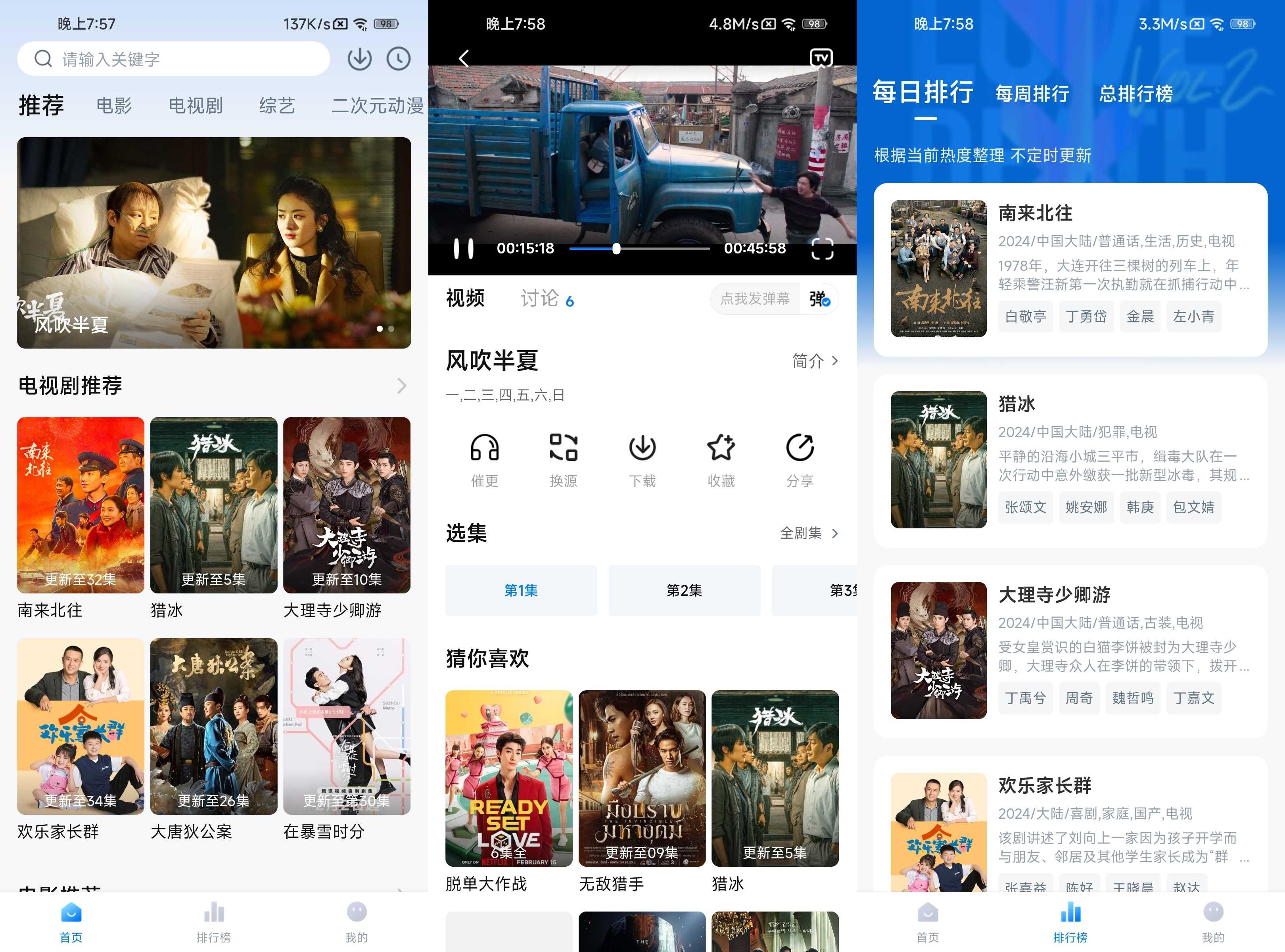Open more of 电视剧推荐 via the arrow
This screenshot has height=952, width=1285.
[402, 386]
